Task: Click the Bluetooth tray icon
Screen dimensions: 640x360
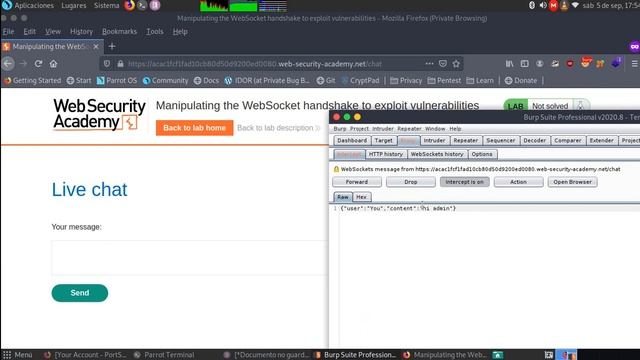Action: 532,5
